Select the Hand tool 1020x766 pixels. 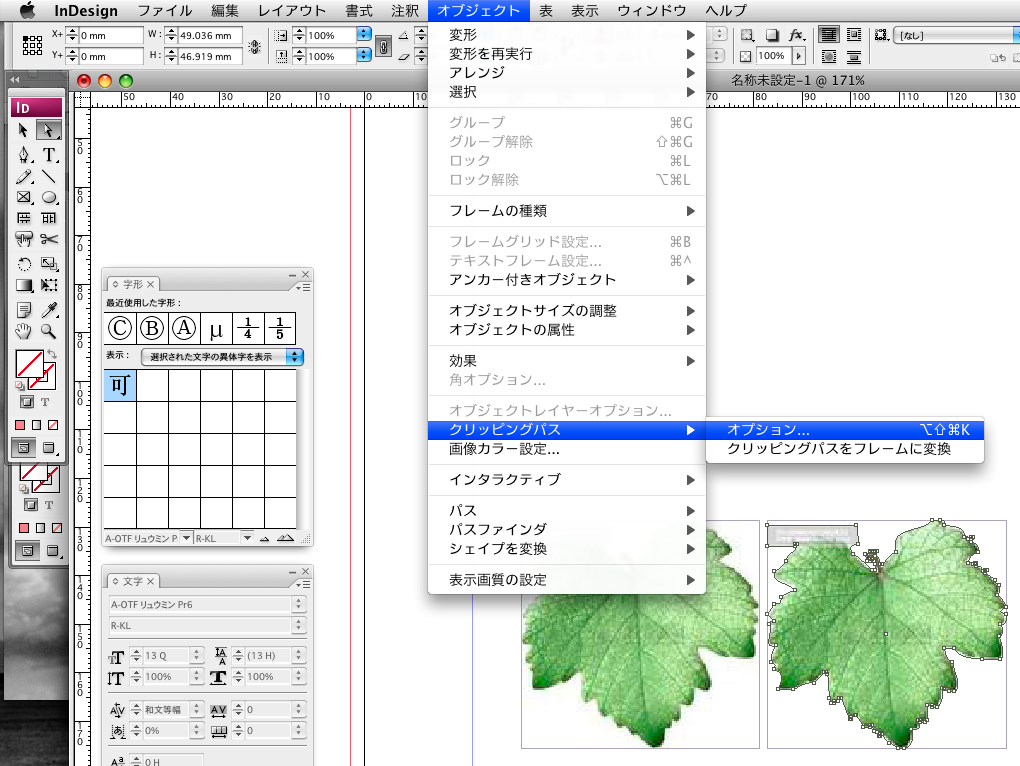coord(24,332)
